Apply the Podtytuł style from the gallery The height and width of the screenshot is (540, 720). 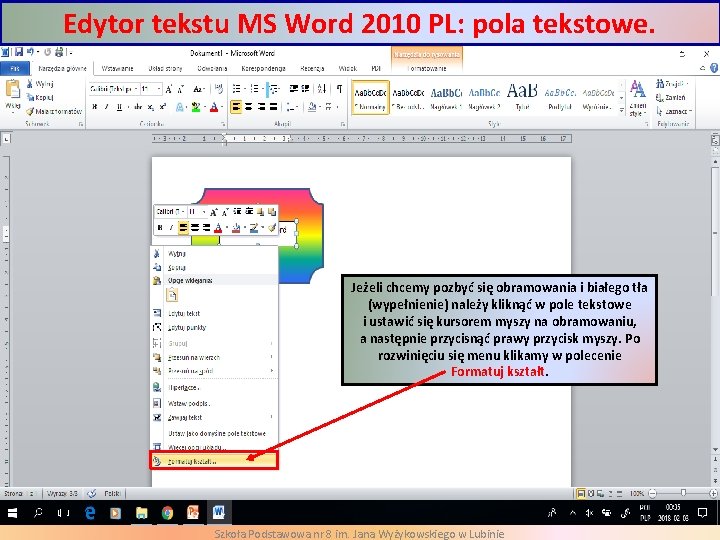point(560,97)
